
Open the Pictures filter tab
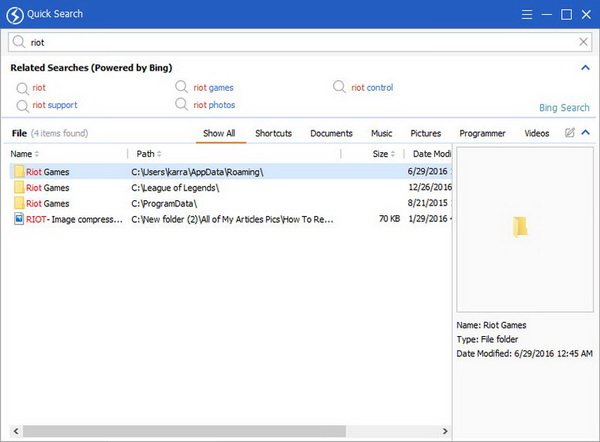pos(425,133)
